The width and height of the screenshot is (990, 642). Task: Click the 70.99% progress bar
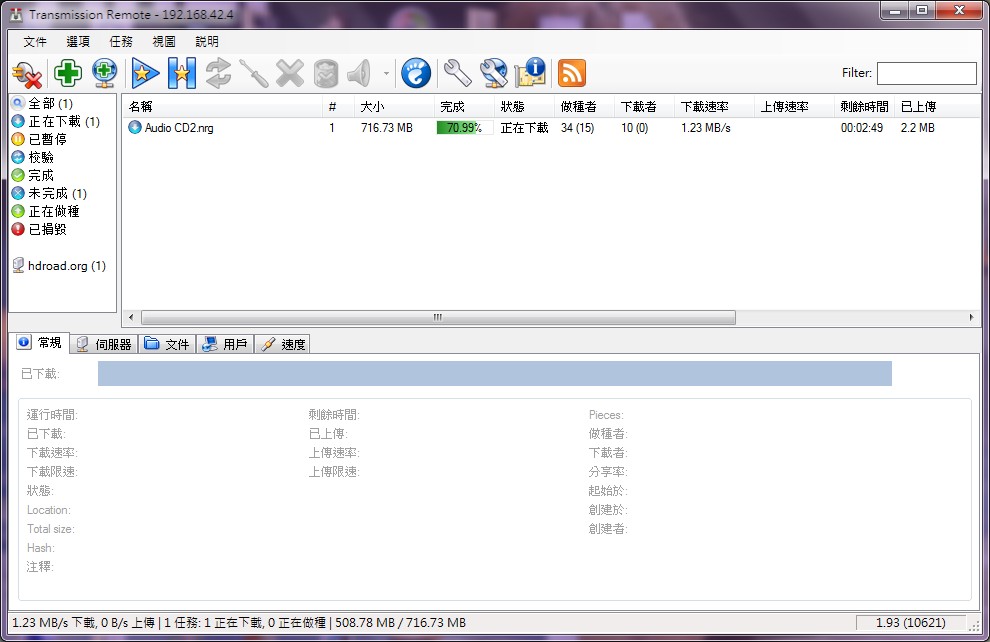pyautogui.click(x=465, y=128)
